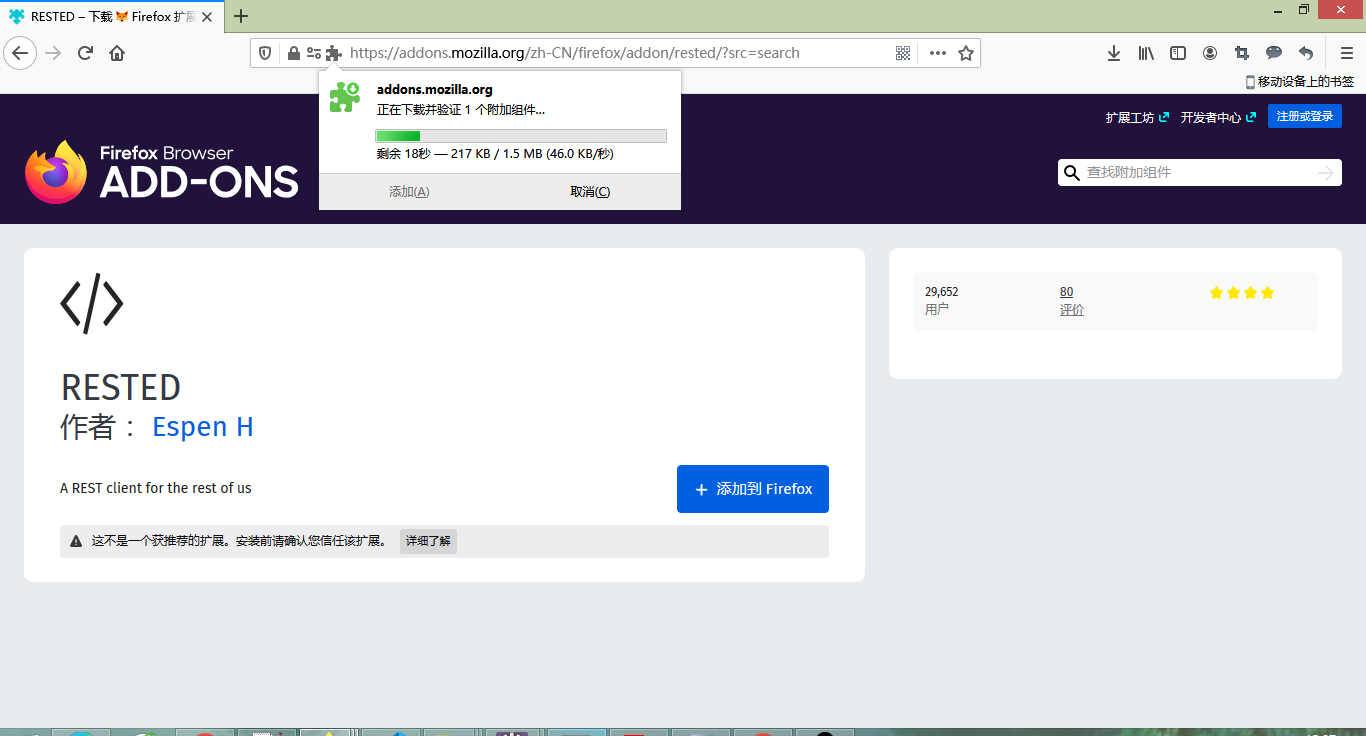Click the warning triangle icon beside the notice
The height and width of the screenshot is (736, 1366).
coord(76,541)
